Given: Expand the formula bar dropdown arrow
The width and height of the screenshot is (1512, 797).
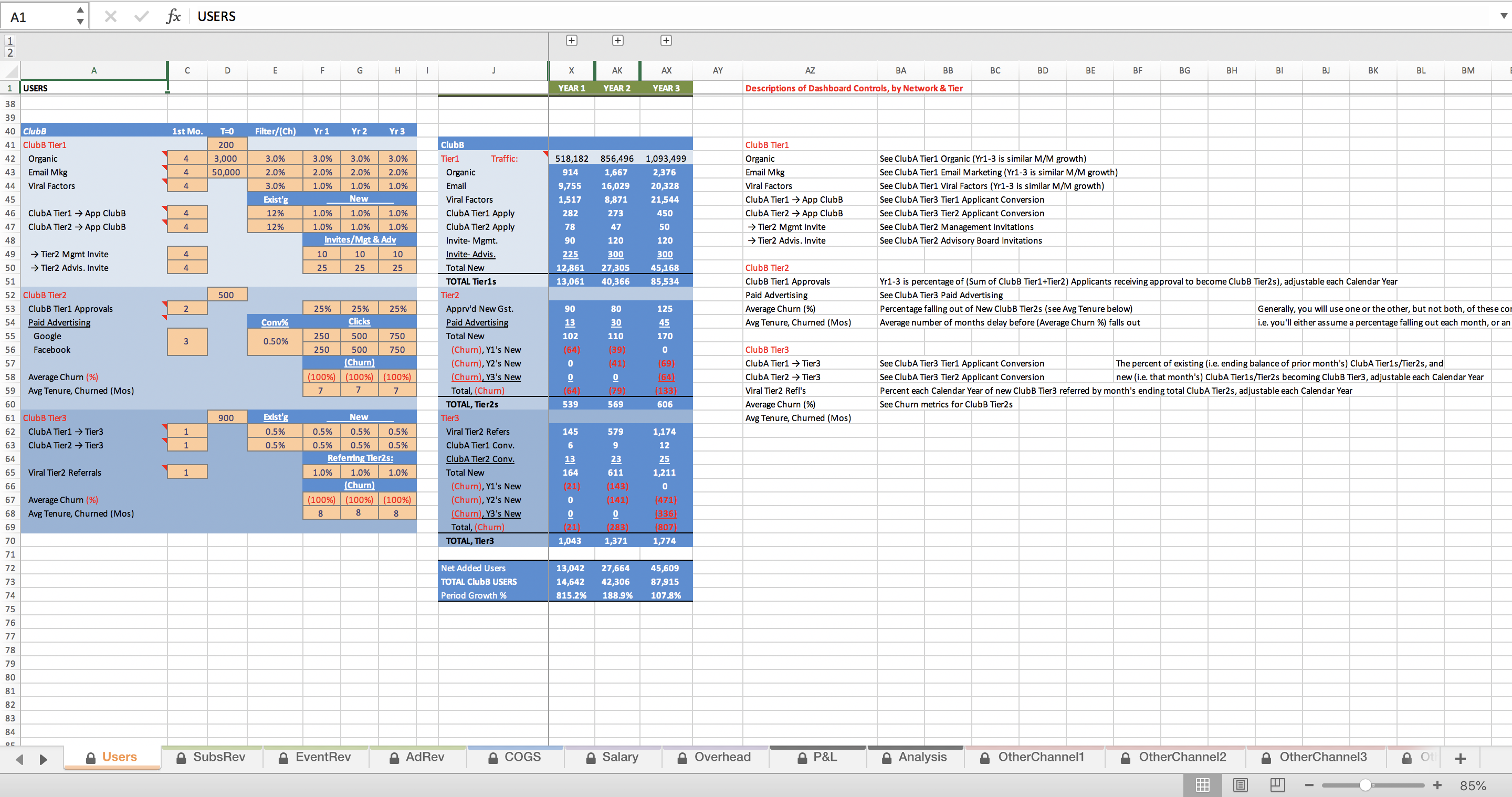Looking at the screenshot, I should point(1503,16).
